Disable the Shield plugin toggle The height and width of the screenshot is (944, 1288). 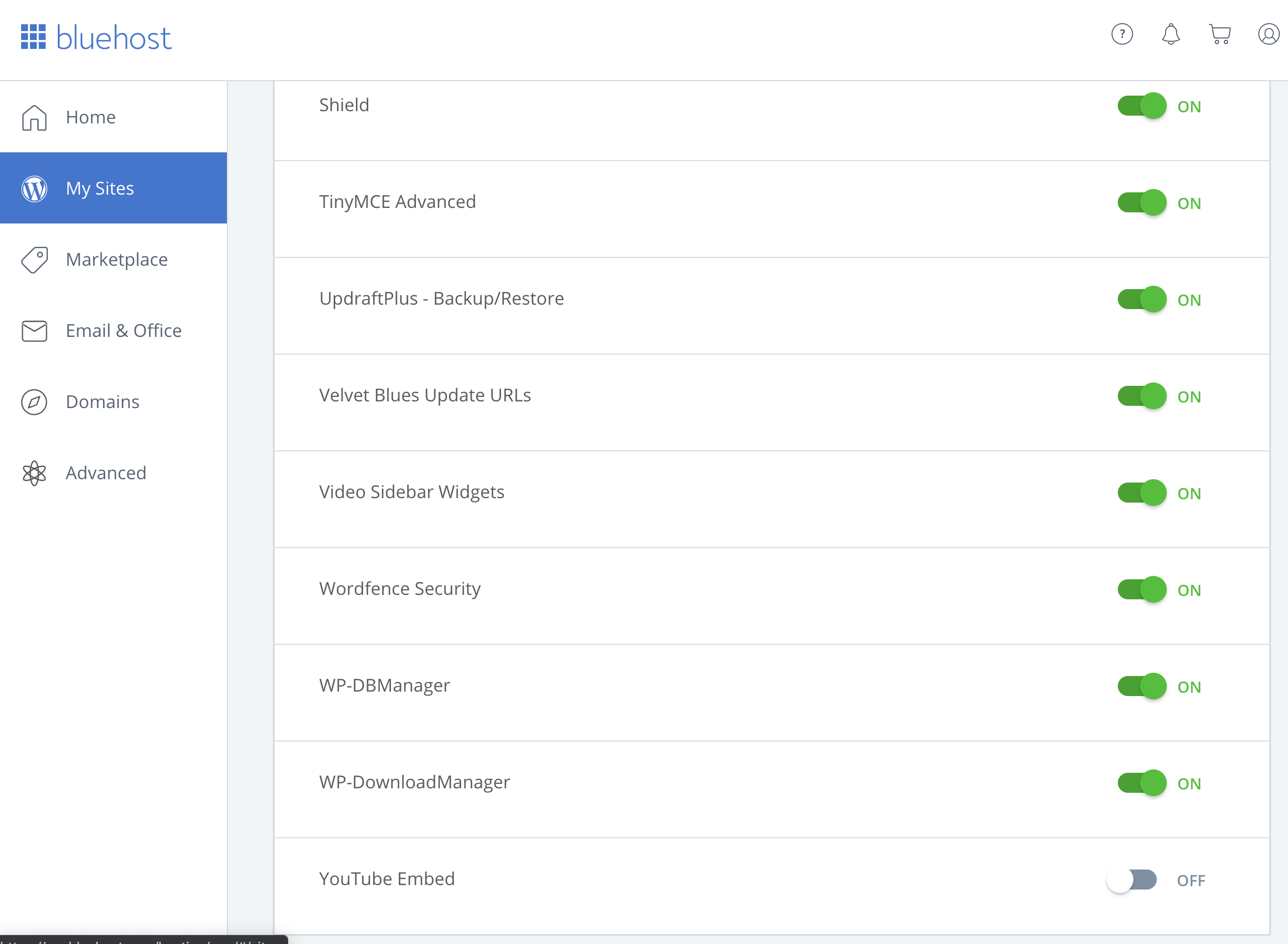1142,106
